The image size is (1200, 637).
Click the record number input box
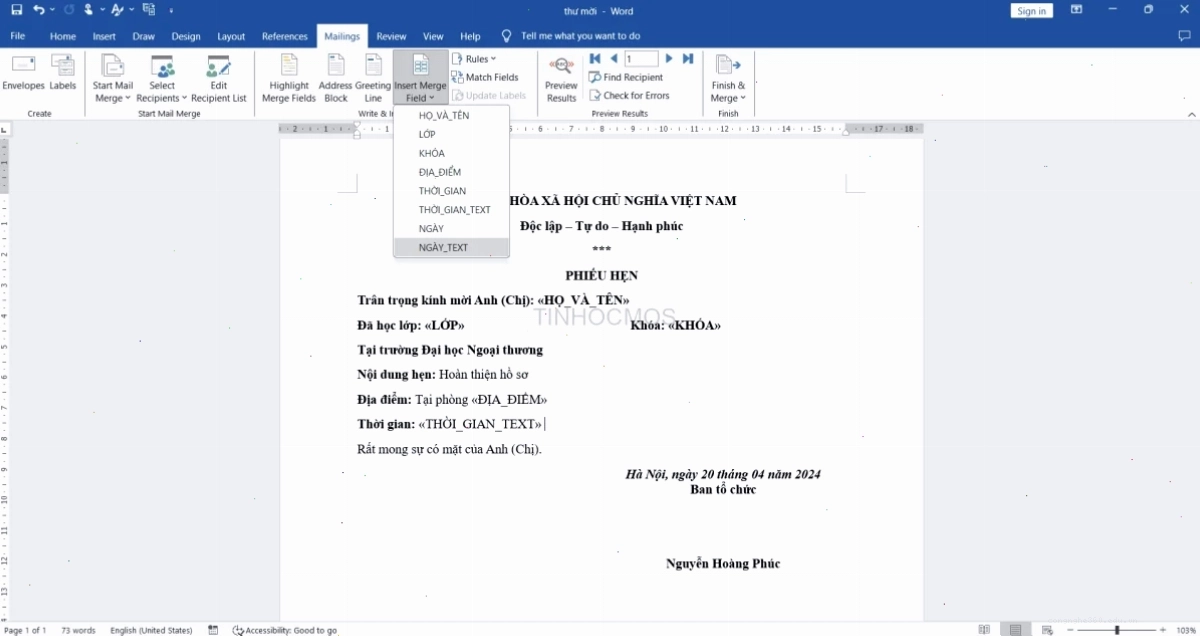click(x=641, y=59)
